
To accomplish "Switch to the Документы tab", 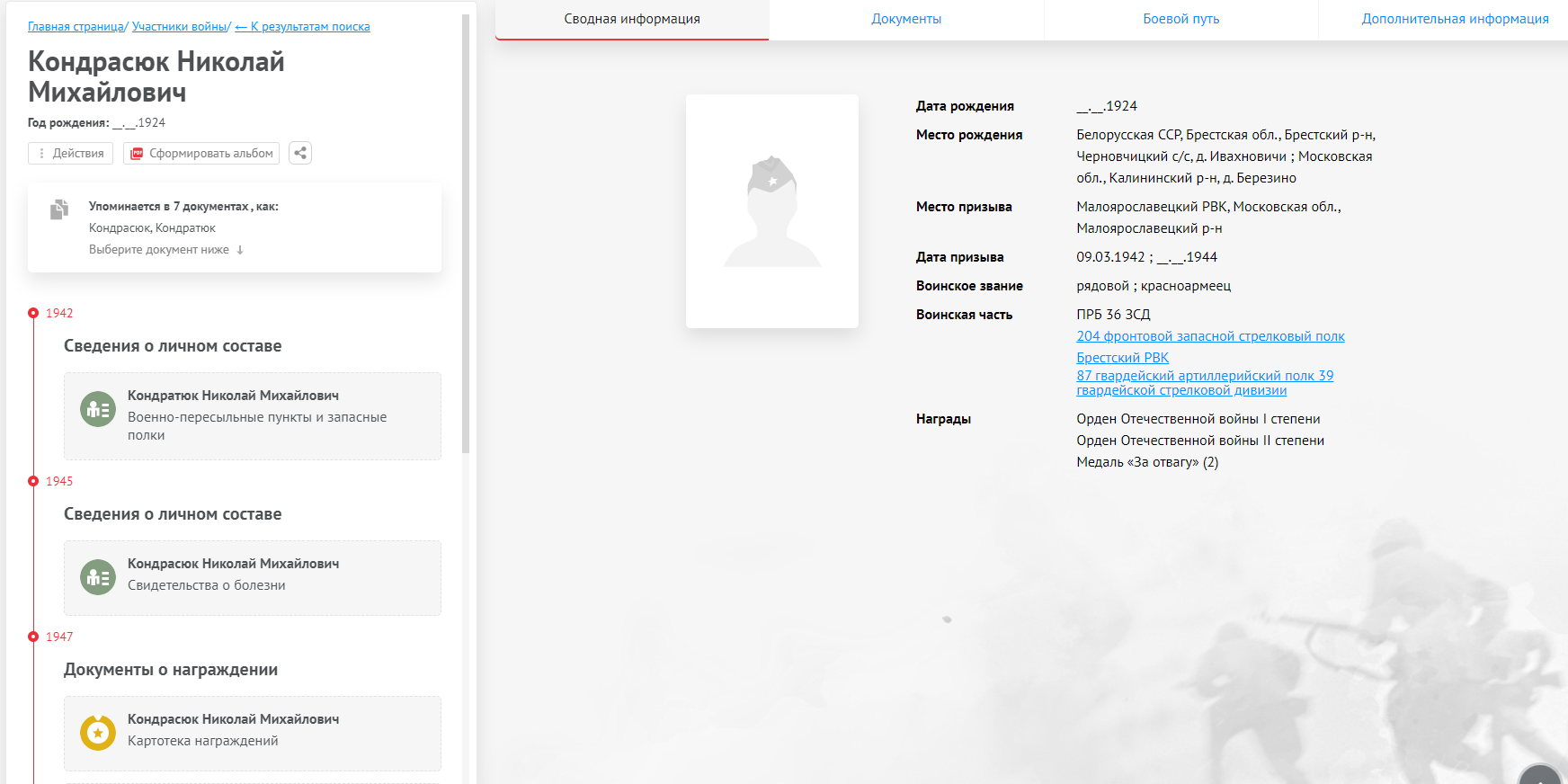I will point(906,19).
